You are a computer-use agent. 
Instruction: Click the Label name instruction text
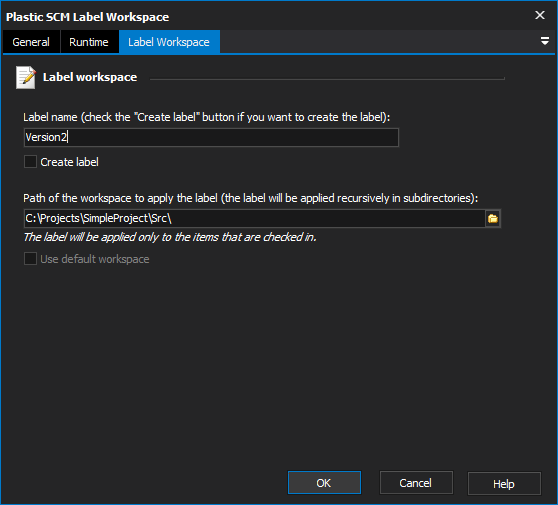click(x=207, y=117)
